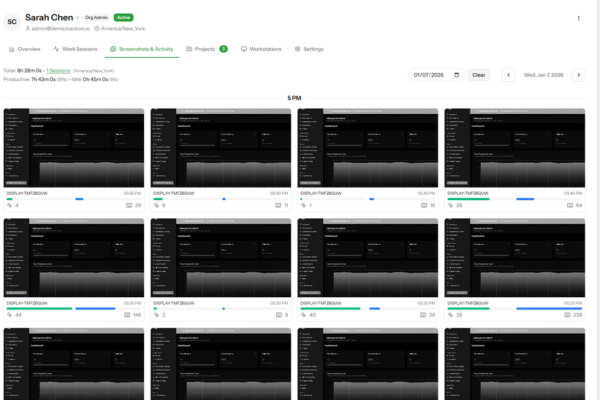Click the mouse activity icon on 05:40 PM card

450,206
